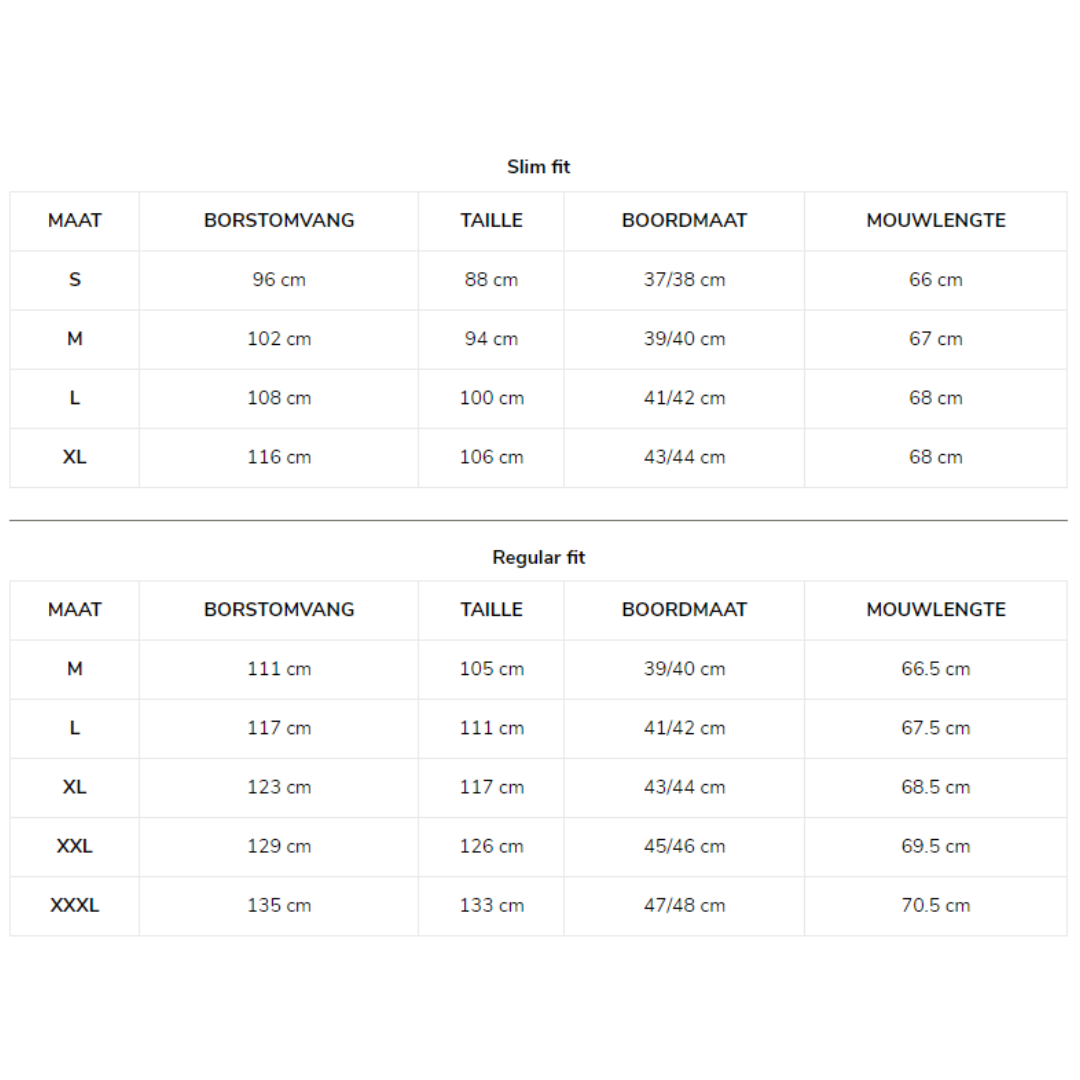
Task: Click the 47/48 cm boordmaat cell
Action: (684, 905)
